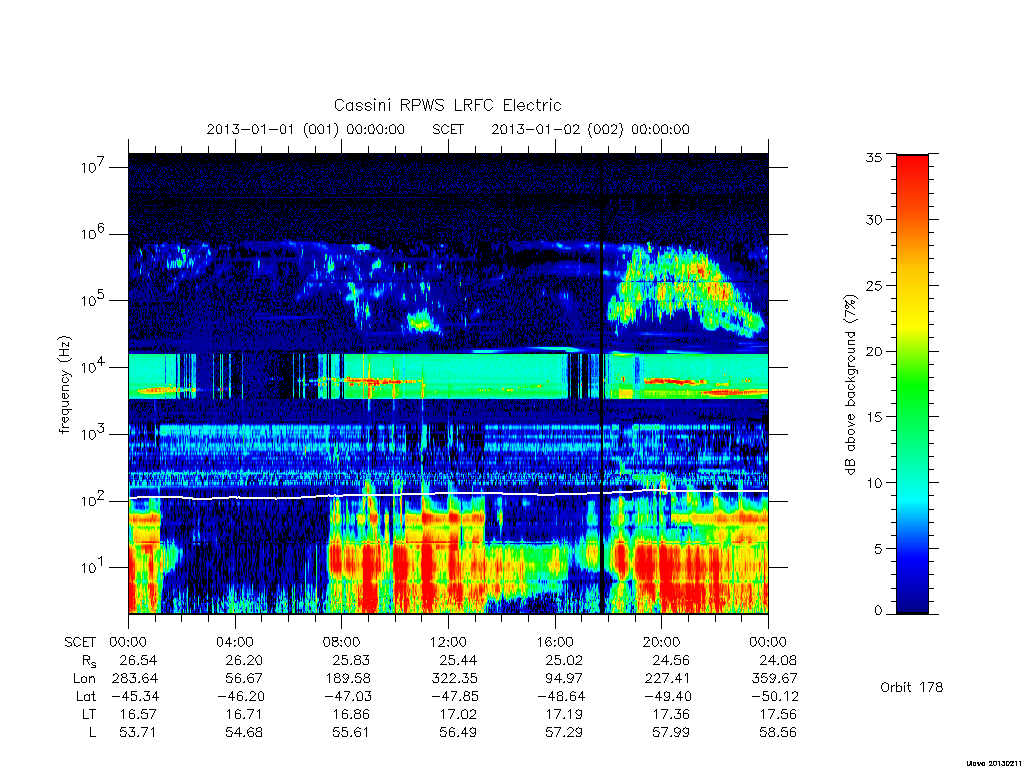Click the 'SCET' label between the dates
The width and height of the screenshot is (1024, 768).
tap(448, 129)
